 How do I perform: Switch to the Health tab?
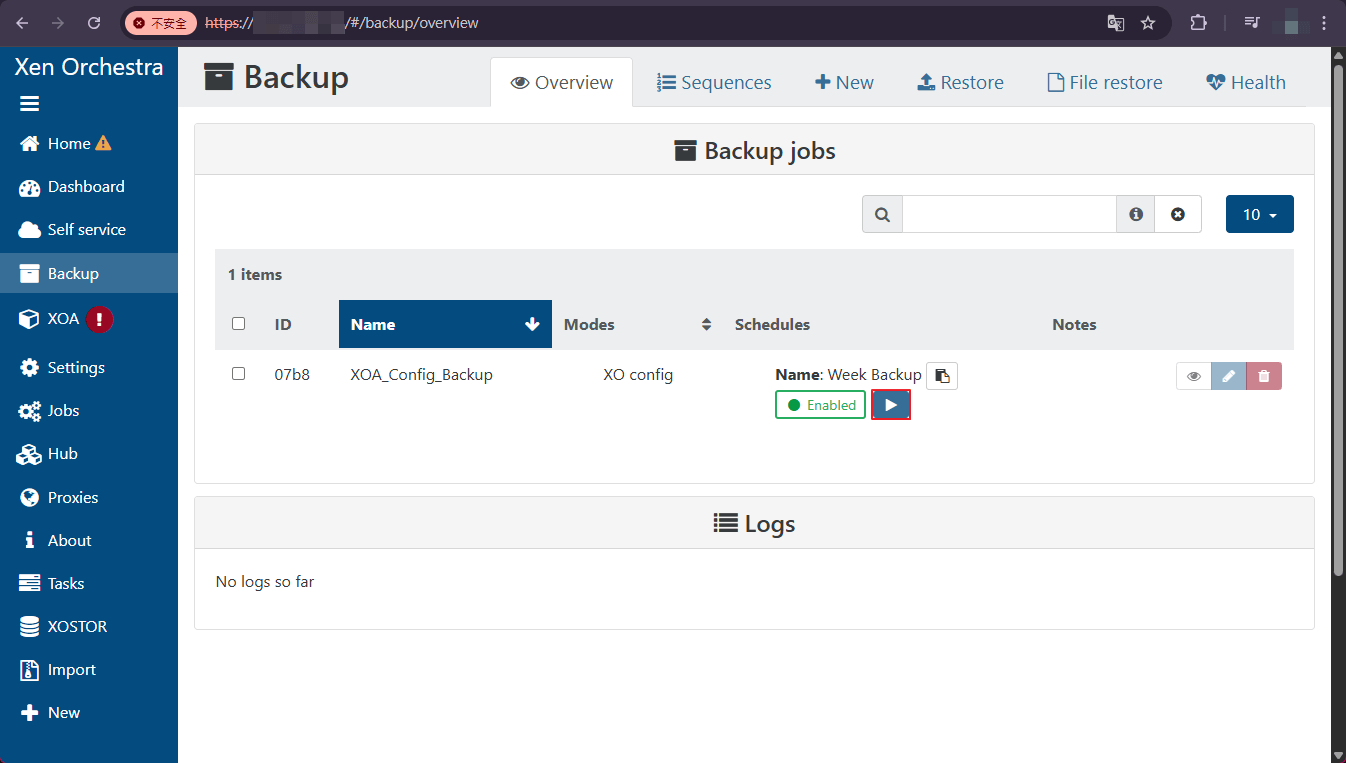pyautogui.click(x=1246, y=82)
